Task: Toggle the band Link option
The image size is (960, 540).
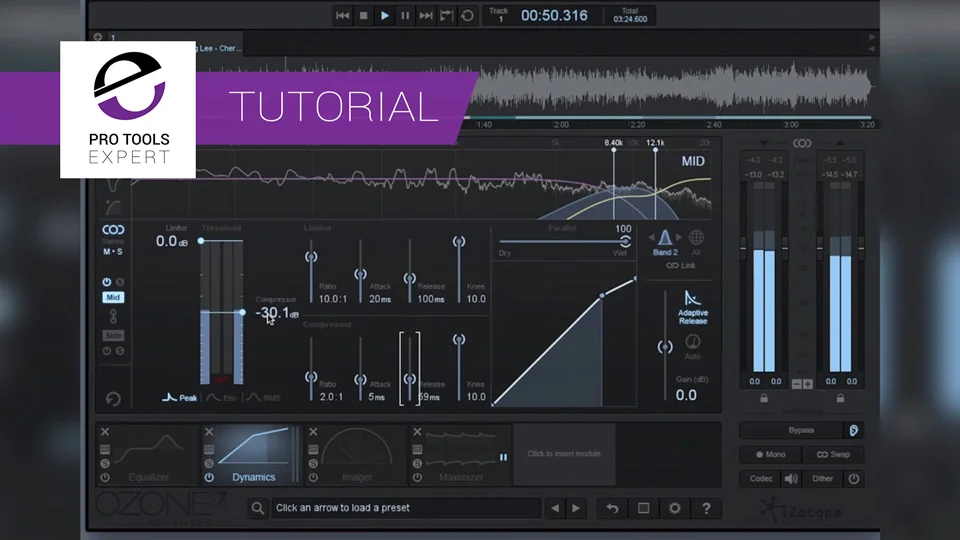Action: point(681,266)
